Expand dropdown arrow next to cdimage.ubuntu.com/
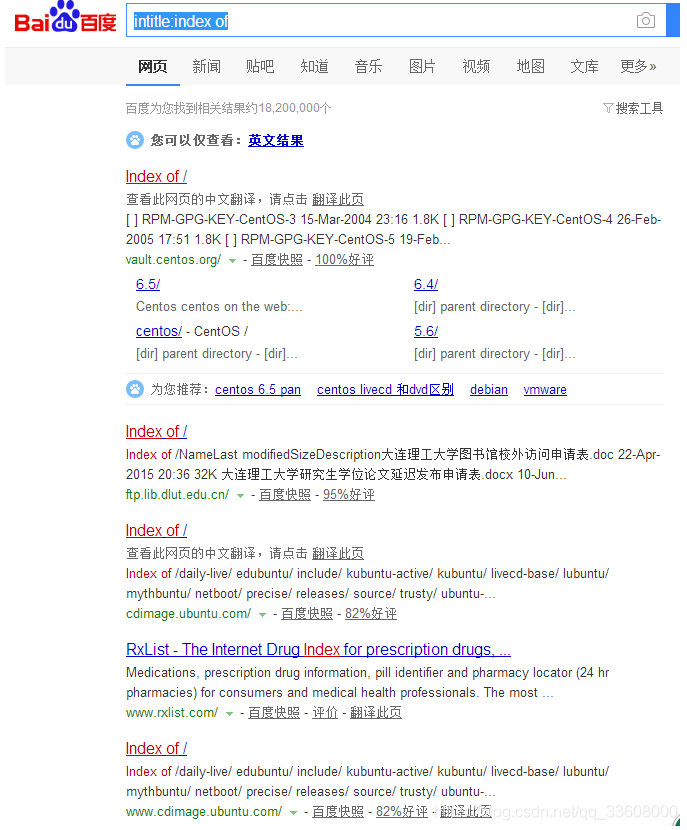Viewport: 687px width, 830px height. point(262,615)
